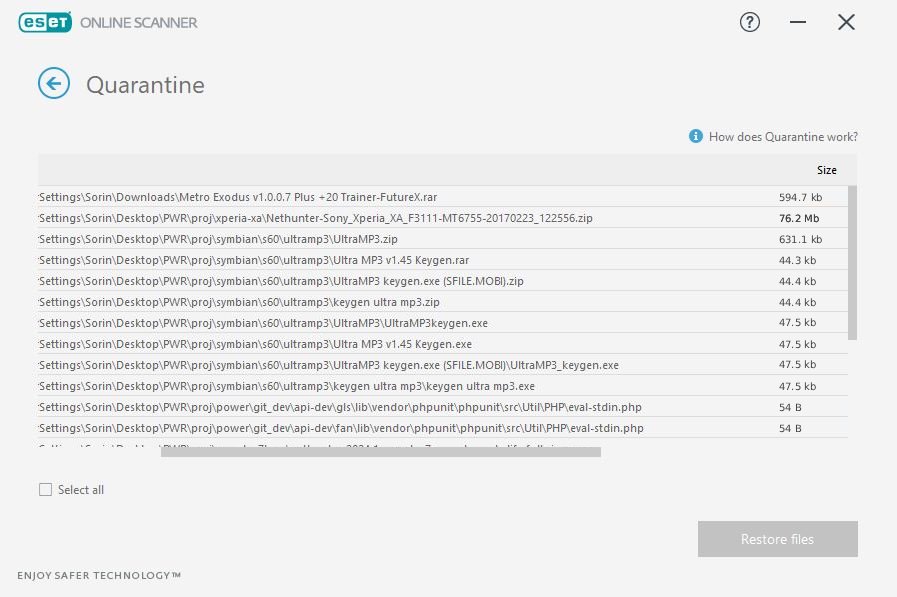The height and width of the screenshot is (597, 897).
Task: Click the 631.1 kb size value
Action: click(x=800, y=240)
